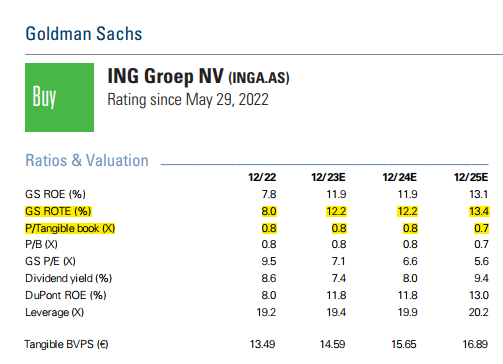Viewport: 503px width, 364px height.
Task: Click the ING Groep NV title
Action: (x=165, y=76)
